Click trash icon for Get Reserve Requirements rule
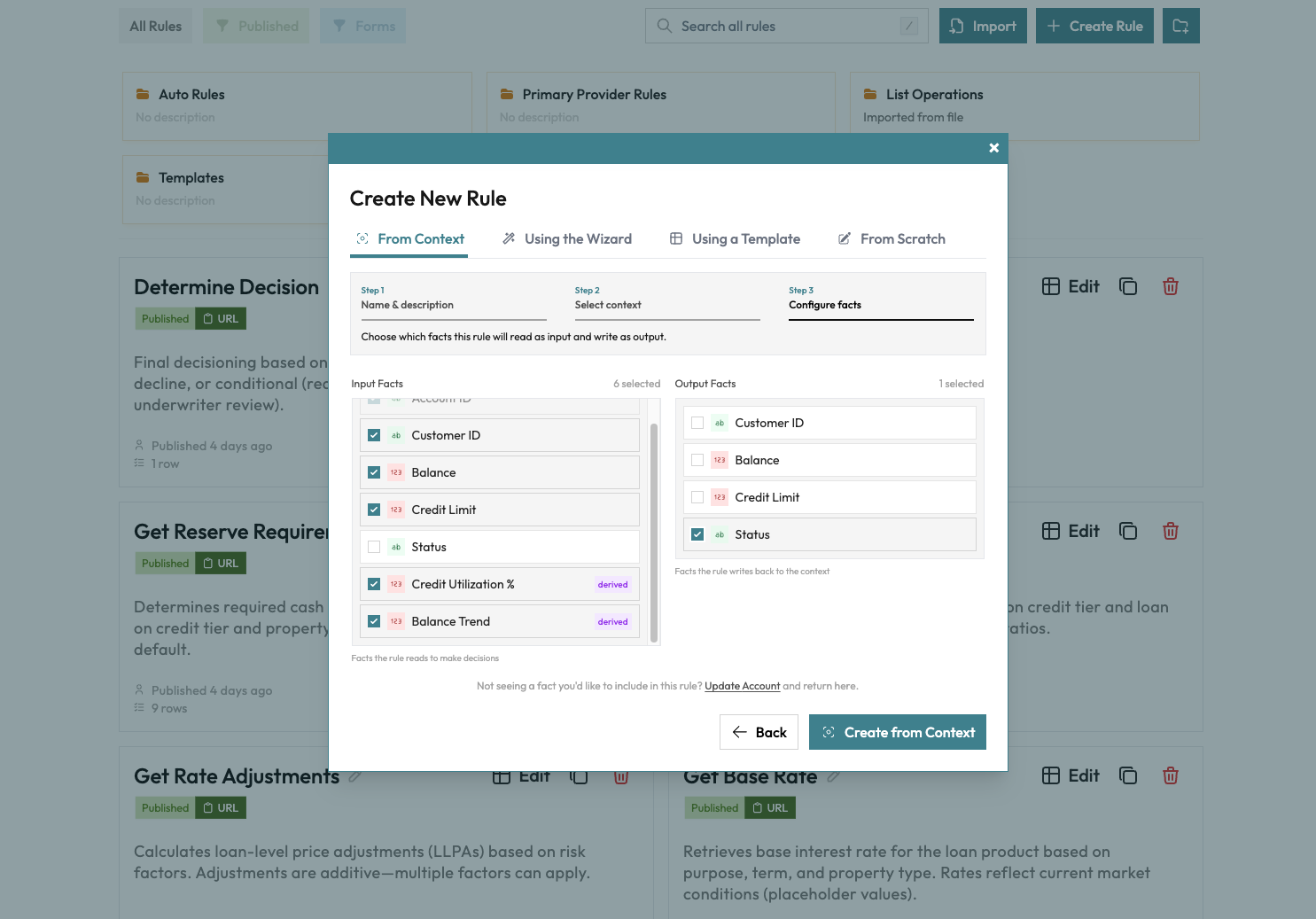The image size is (1316, 919). tap(1170, 531)
